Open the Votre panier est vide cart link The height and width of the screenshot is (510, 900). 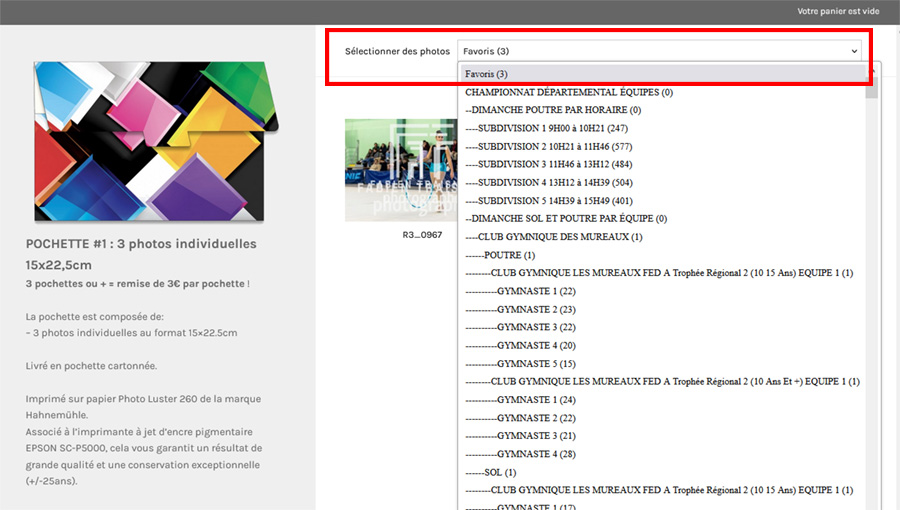[838, 11]
